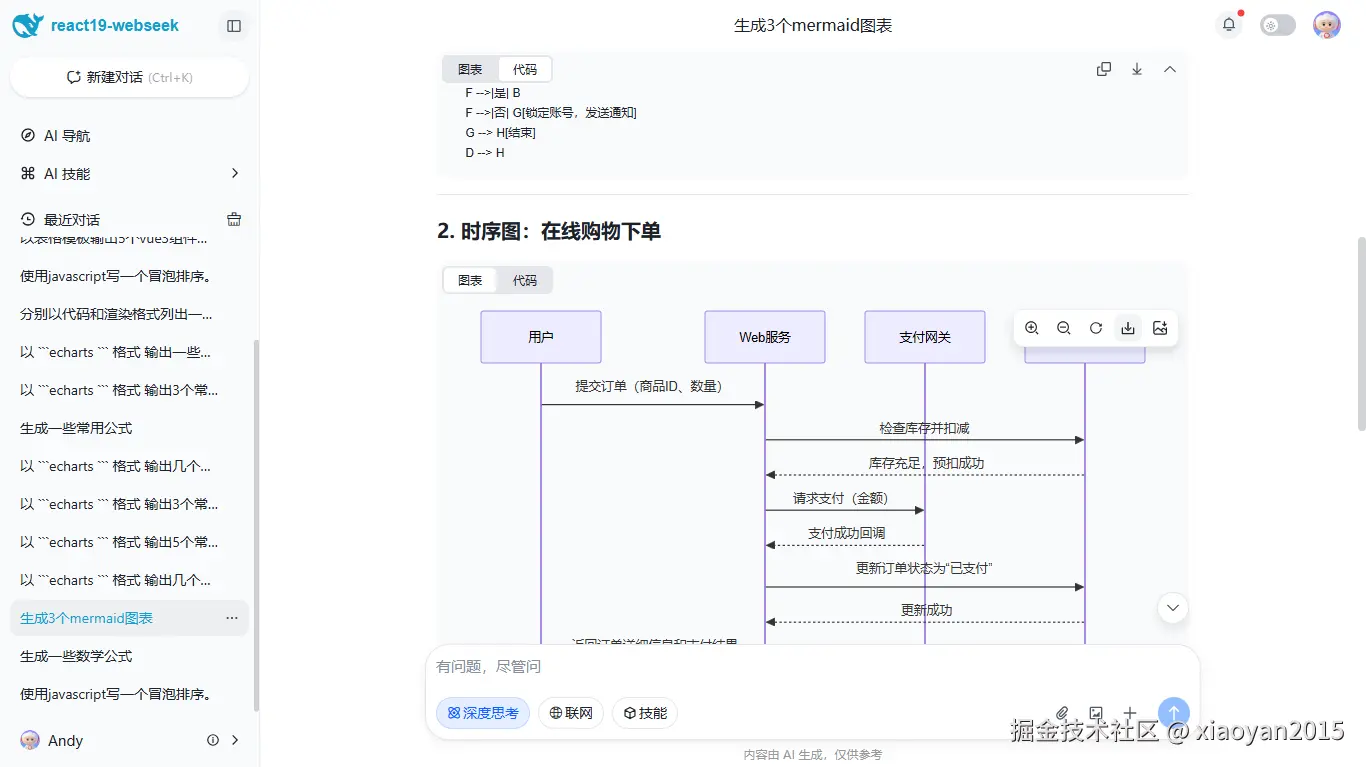
Task: Download the sequence diagram file
Action: [x=1128, y=328]
